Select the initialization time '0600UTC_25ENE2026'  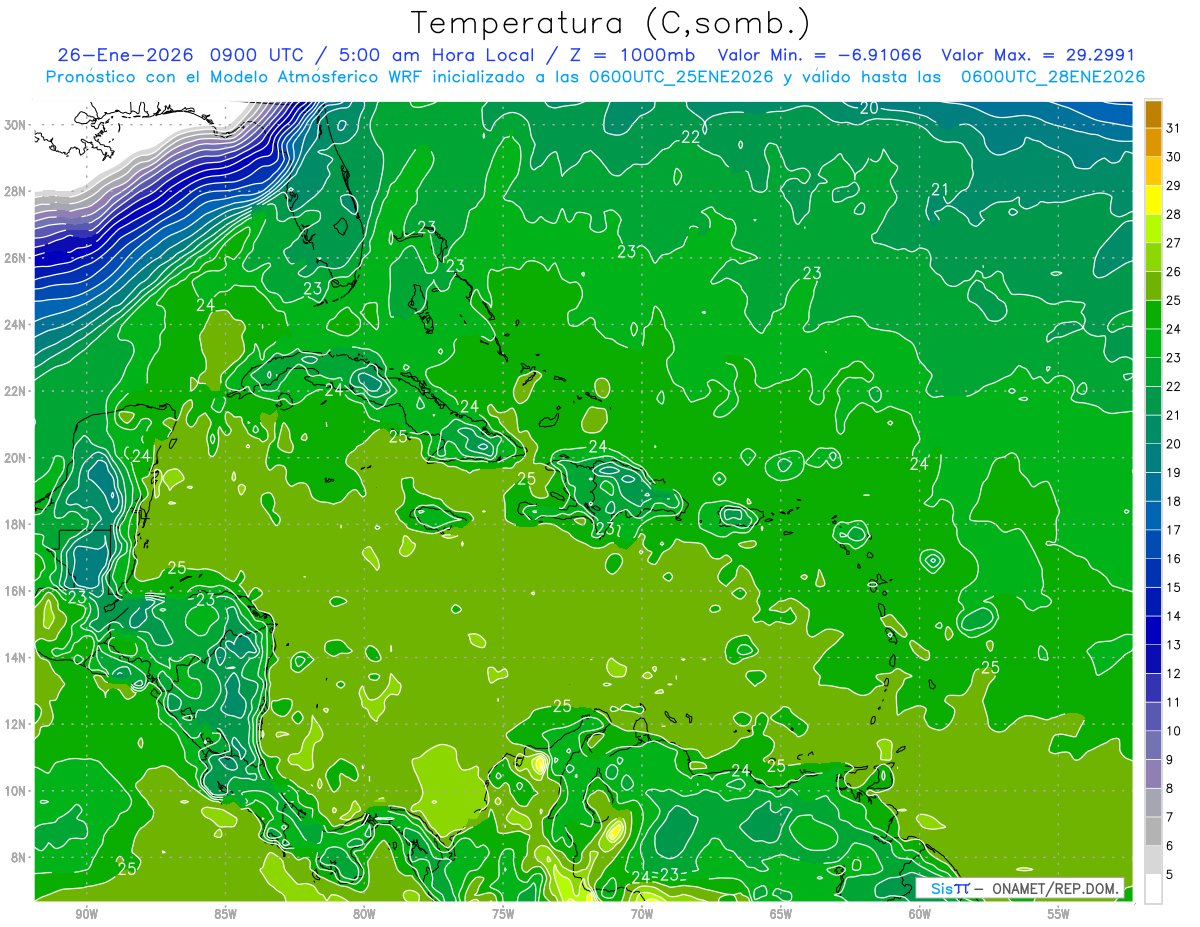tap(680, 77)
